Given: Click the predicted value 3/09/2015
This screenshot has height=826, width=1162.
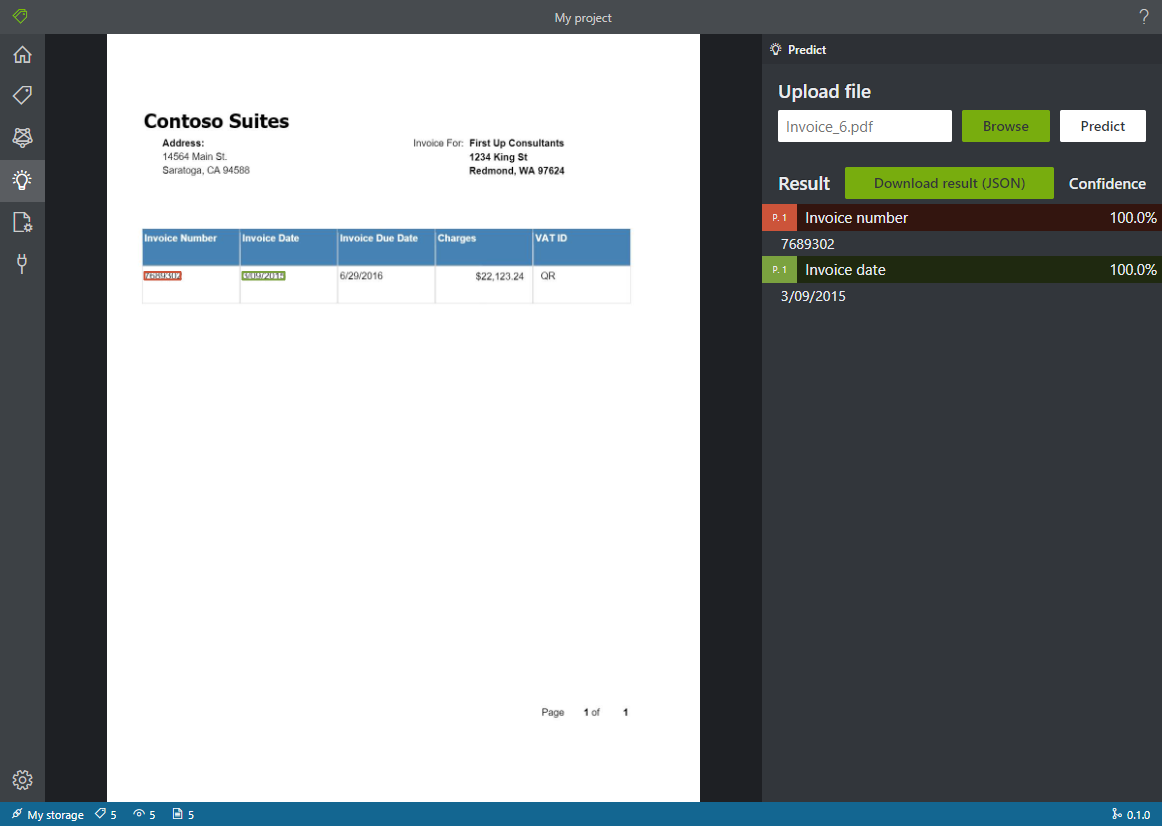Looking at the screenshot, I should [x=813, y=296].
